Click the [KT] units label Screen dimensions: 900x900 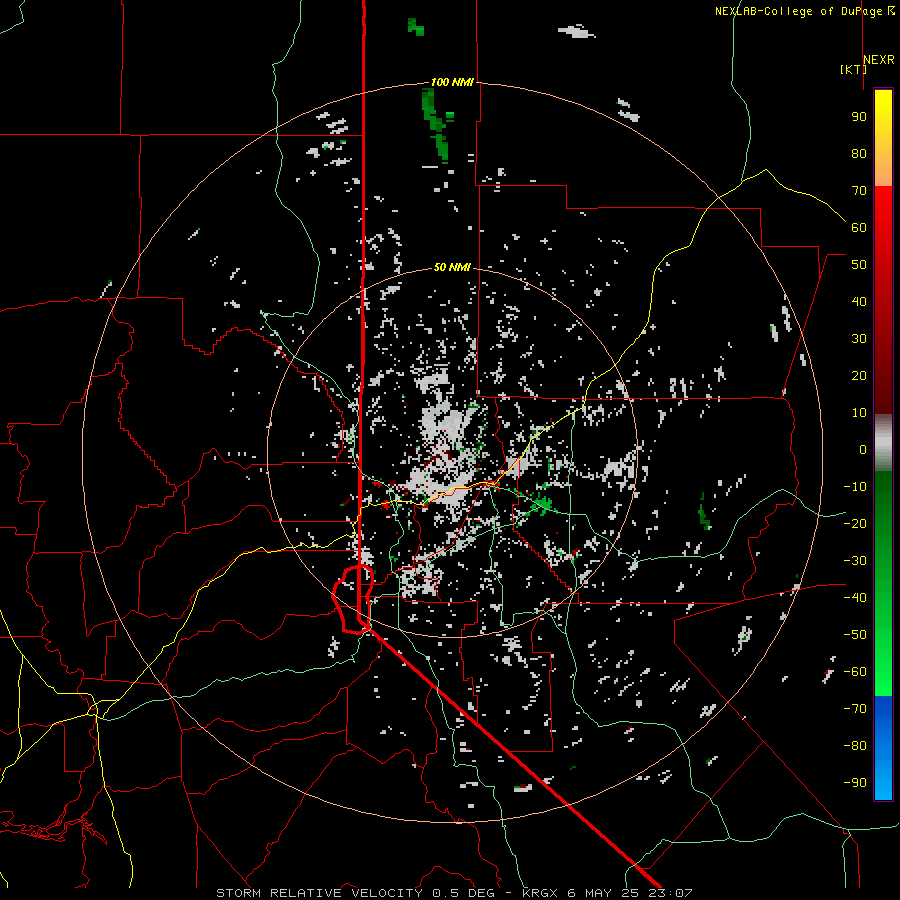point(853,69)
